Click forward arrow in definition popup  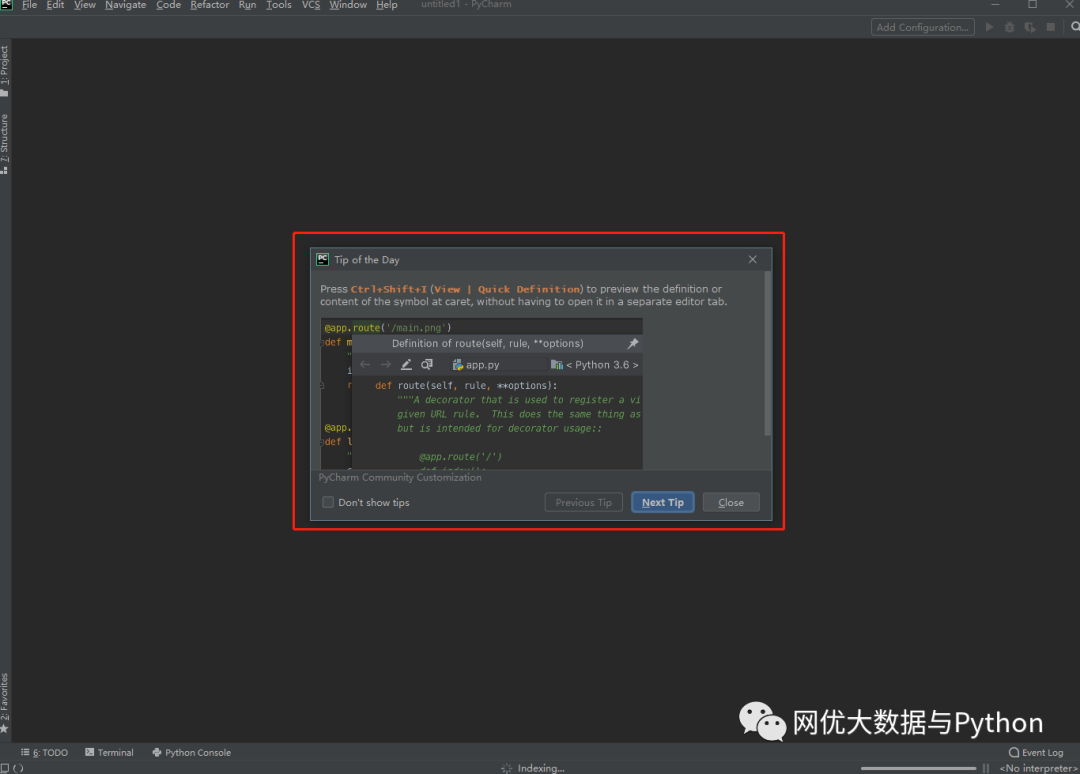(386, 364)
